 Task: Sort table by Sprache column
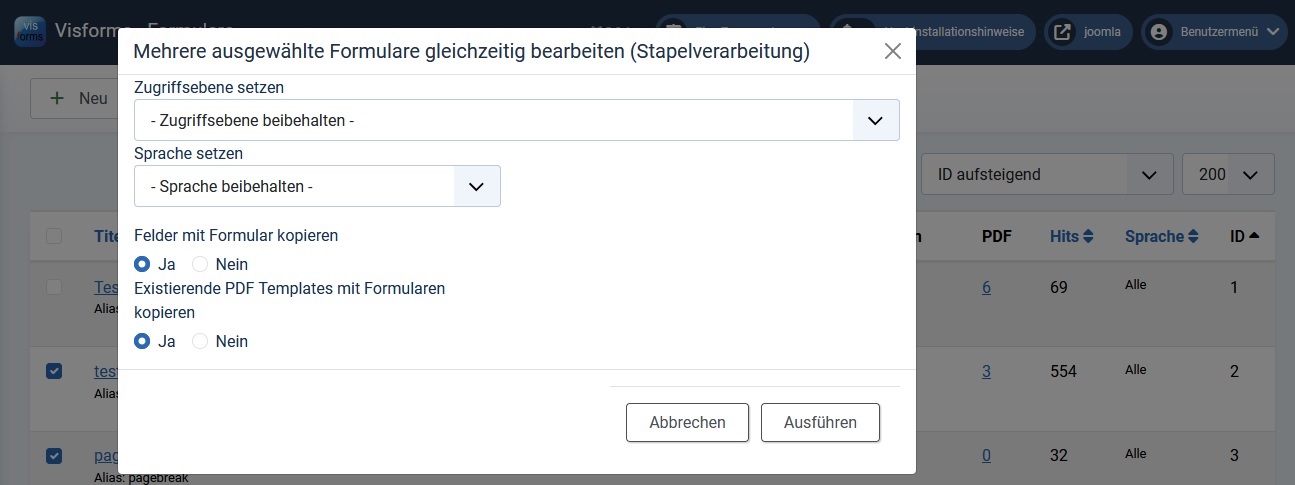[x=1161, y=237]
